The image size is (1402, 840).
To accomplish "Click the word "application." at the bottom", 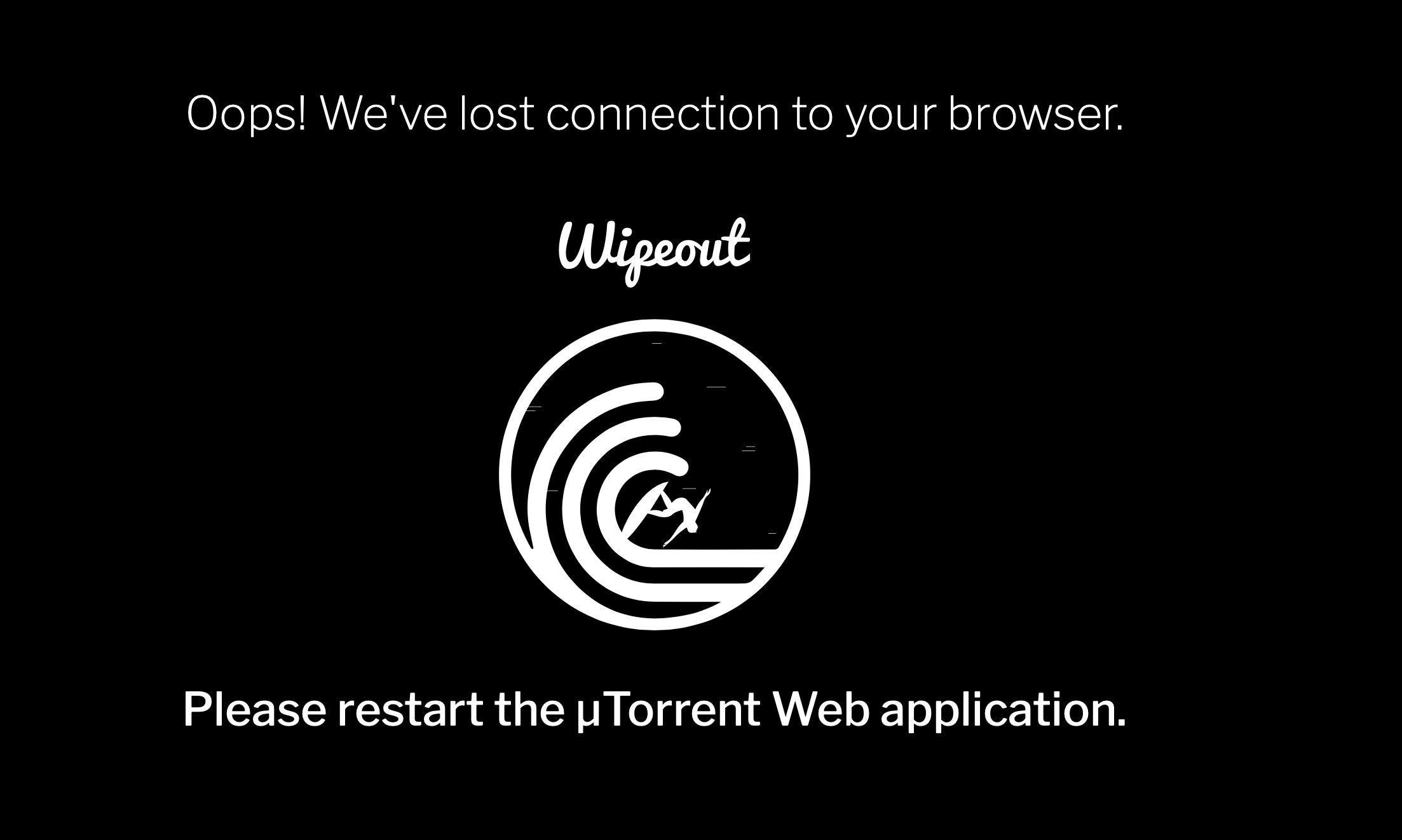I will (x=1003, y=710).
